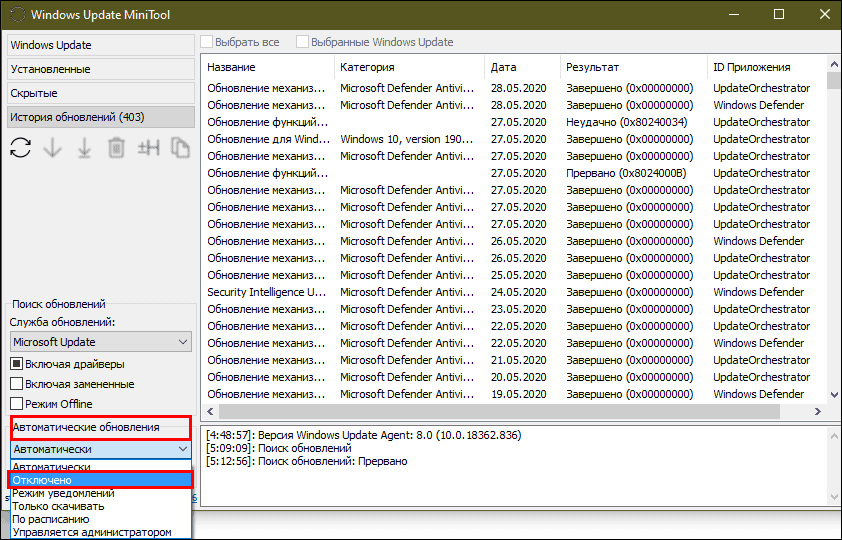Enable the 'Включая замененные' checkbox

17,384
